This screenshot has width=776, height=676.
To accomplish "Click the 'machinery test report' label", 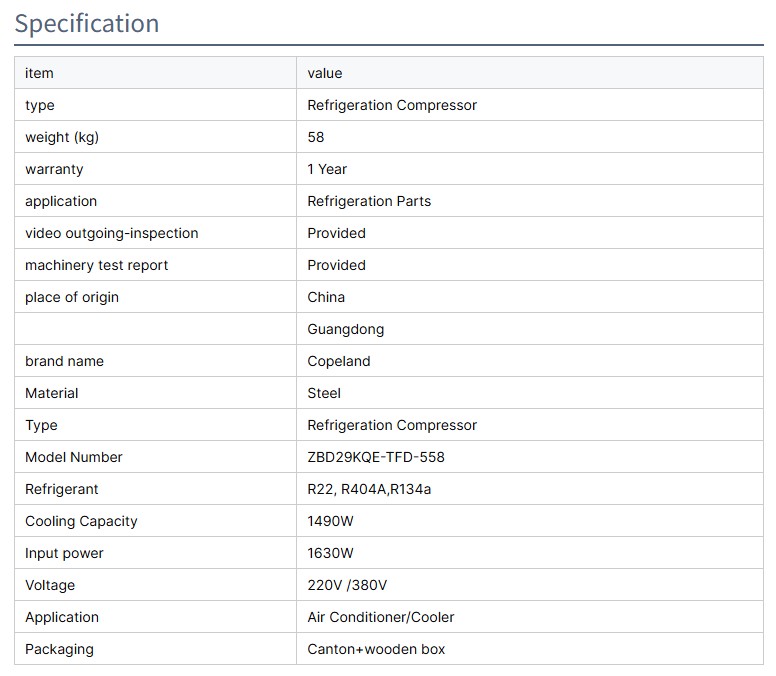I will point(97,265).
